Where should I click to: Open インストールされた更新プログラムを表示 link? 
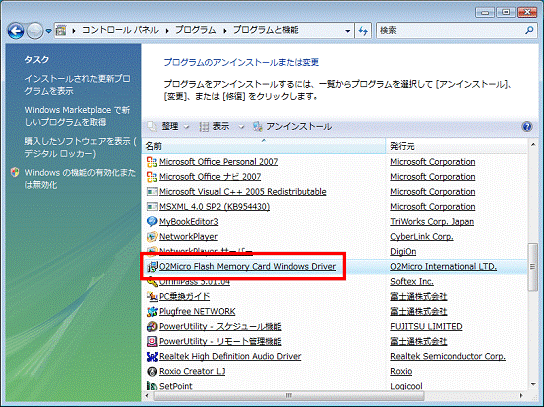pos(77,85)
